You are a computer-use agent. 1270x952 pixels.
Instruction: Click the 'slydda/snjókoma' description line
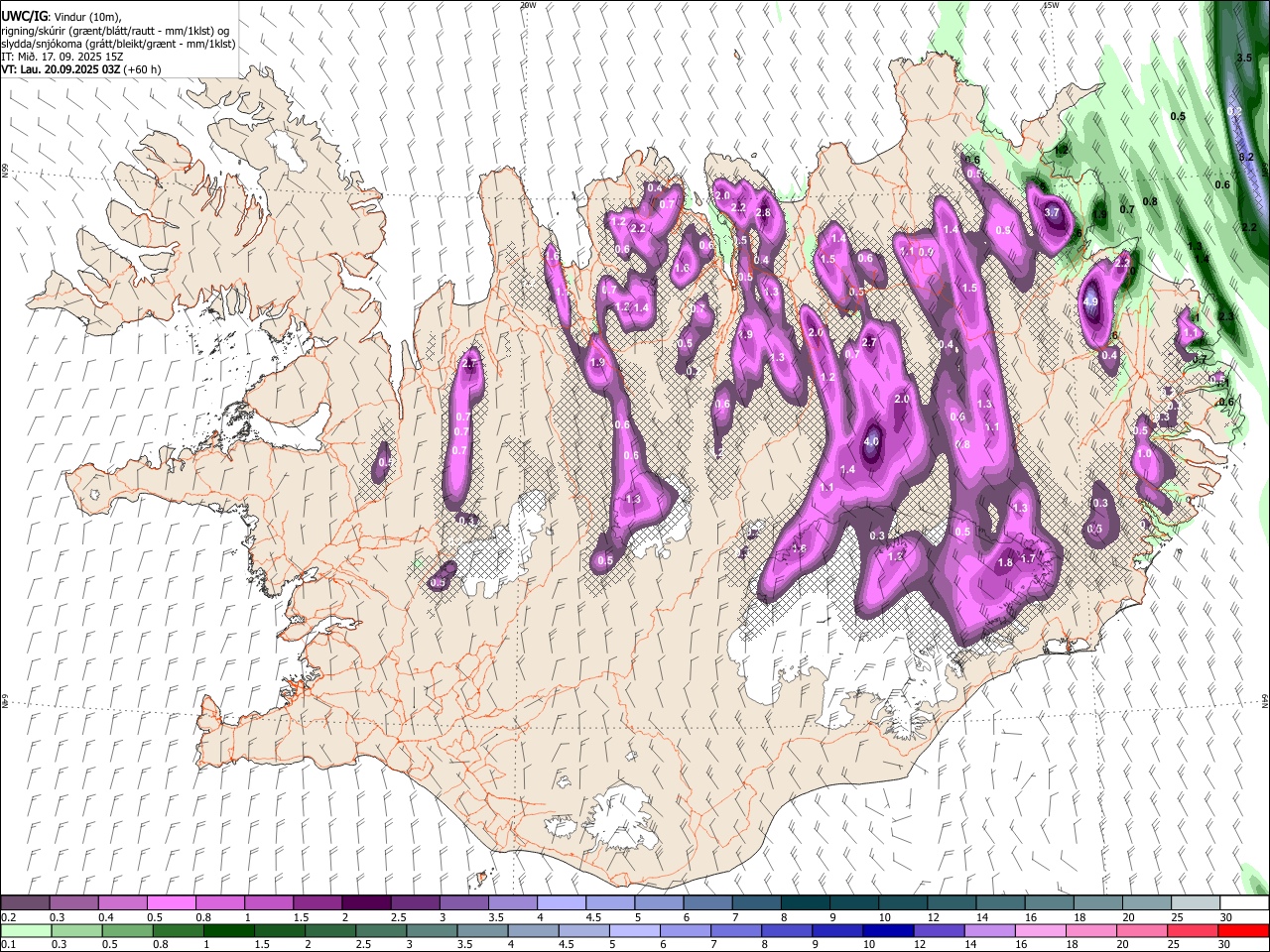click(x=117, y=44)
